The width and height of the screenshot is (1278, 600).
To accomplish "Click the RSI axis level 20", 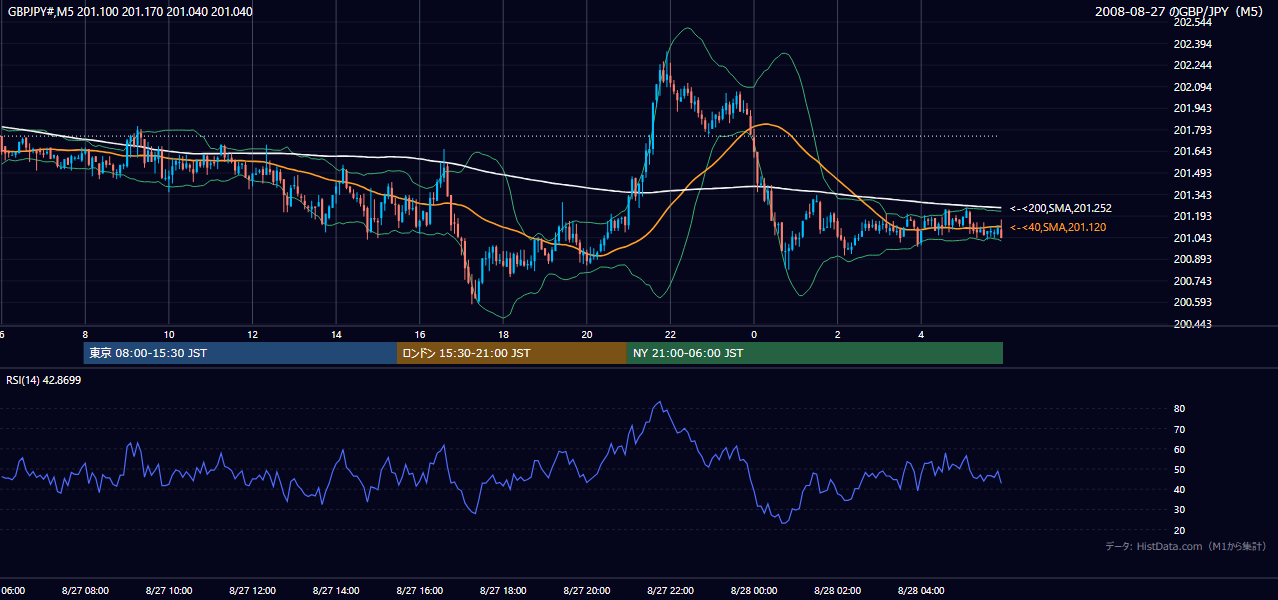I will [1180, 530].
